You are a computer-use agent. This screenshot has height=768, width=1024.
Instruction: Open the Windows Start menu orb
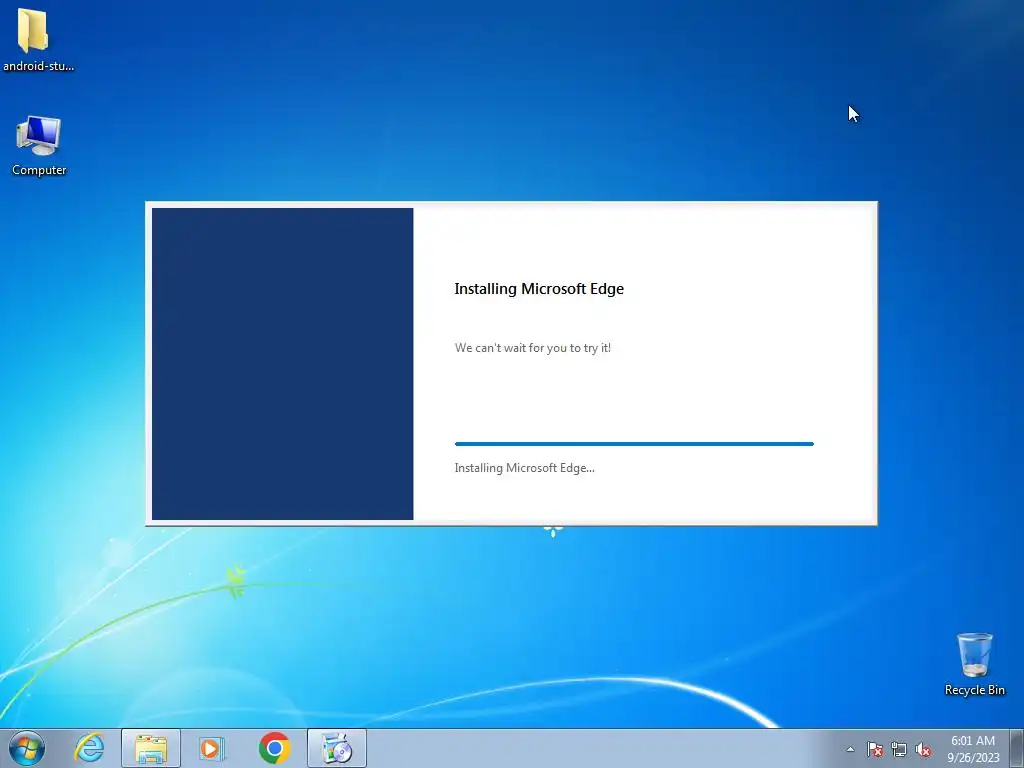pos(27,748)
